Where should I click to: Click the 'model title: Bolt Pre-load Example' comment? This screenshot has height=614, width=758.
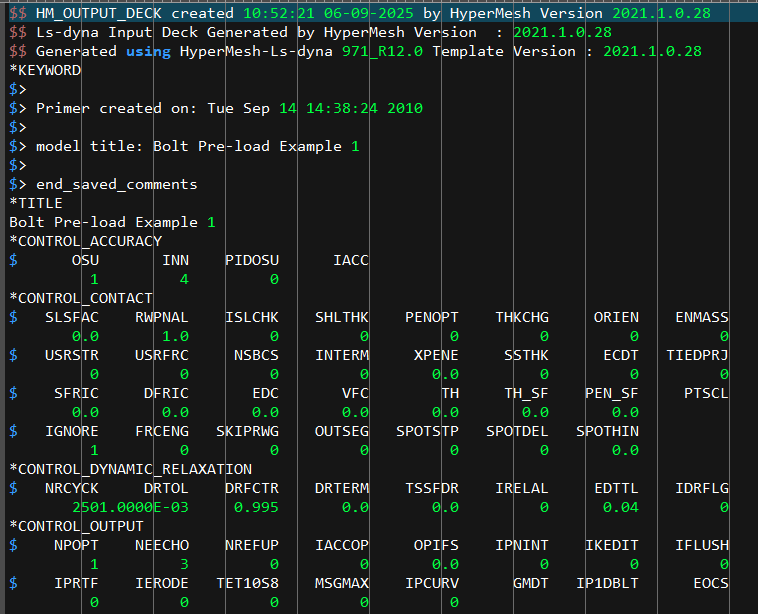click(189, 146)
